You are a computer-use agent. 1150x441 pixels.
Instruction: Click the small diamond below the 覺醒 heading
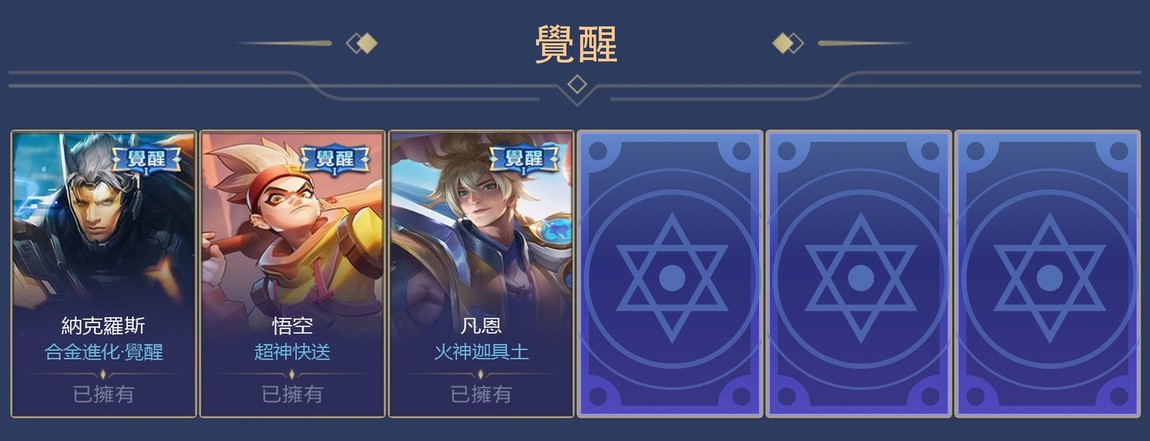[x=576, y=84]
